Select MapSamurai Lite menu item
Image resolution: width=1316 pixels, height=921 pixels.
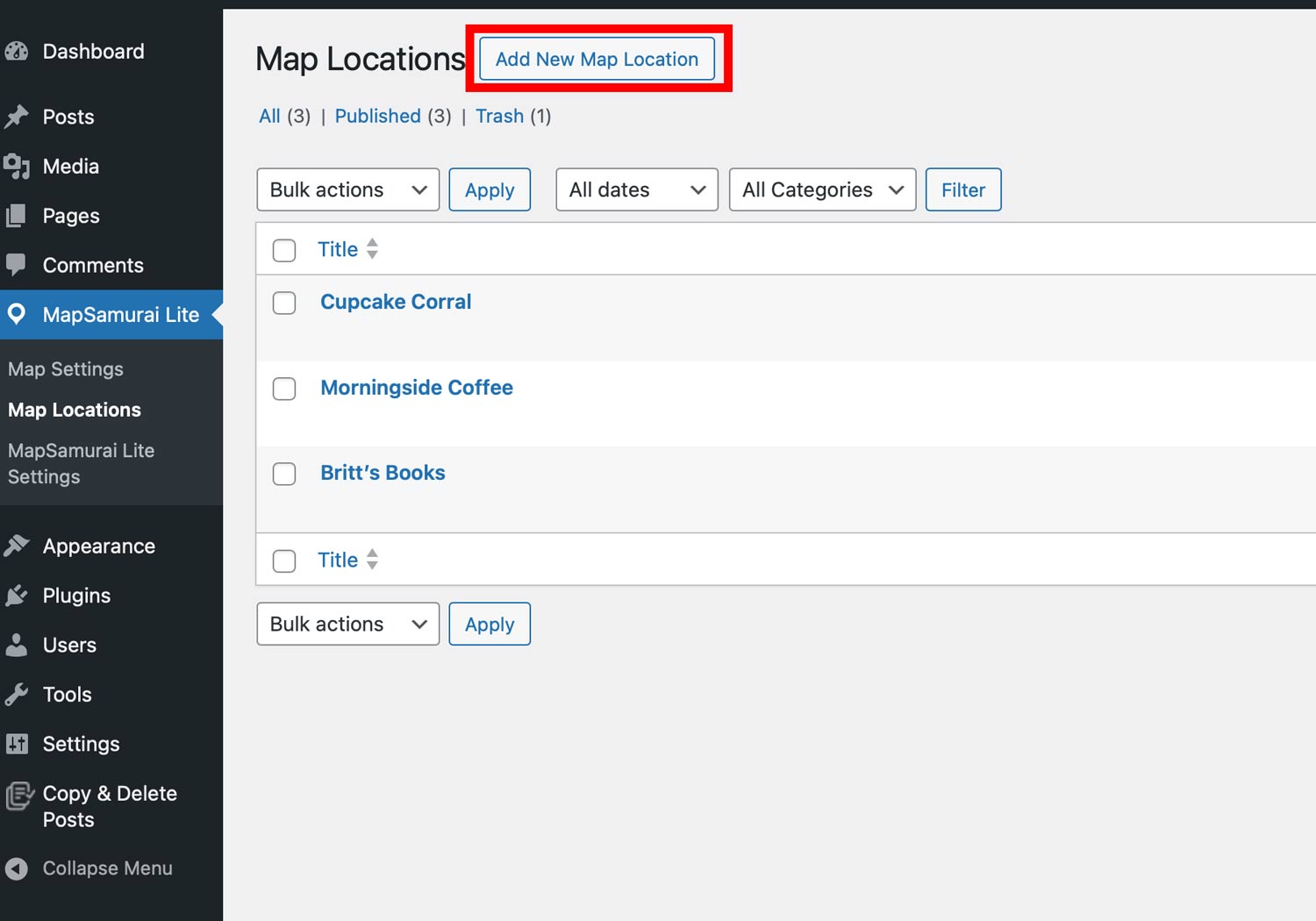[111, 314]
